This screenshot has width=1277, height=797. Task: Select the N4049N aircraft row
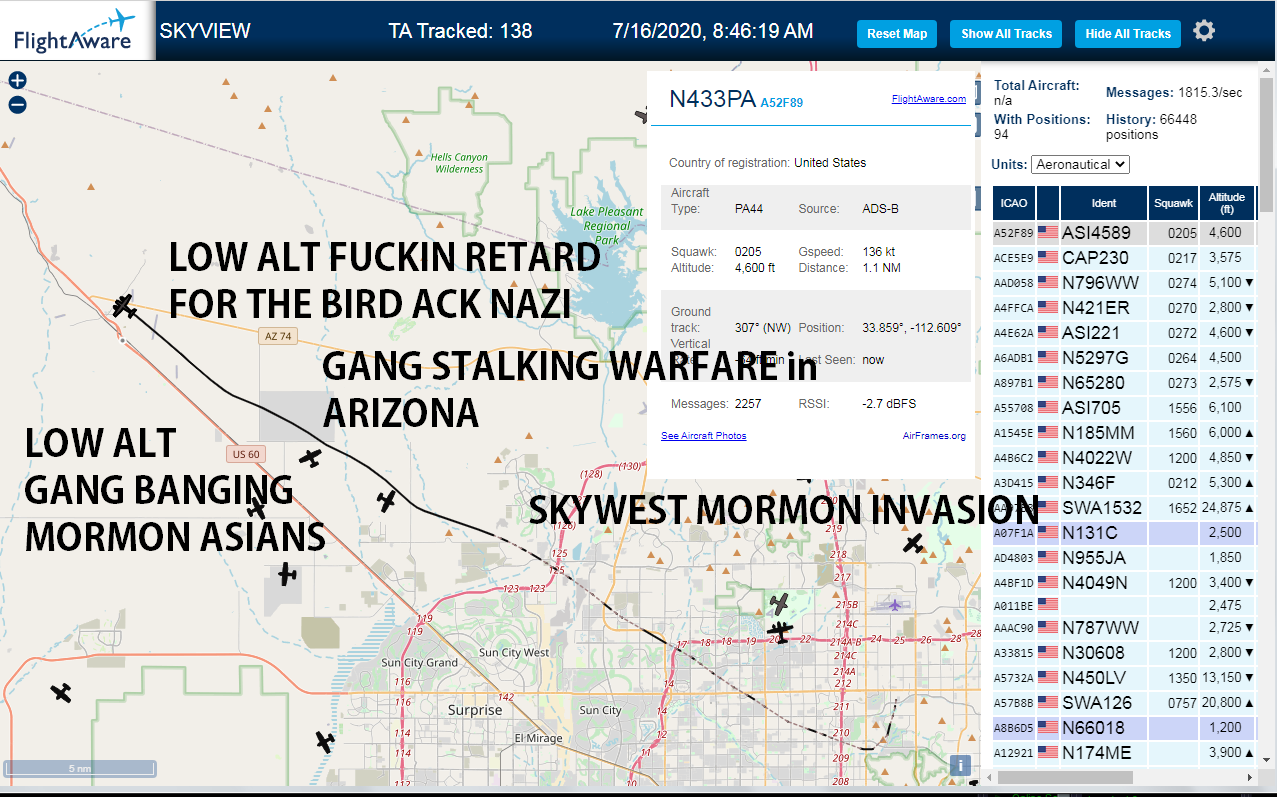(1125, 583)
